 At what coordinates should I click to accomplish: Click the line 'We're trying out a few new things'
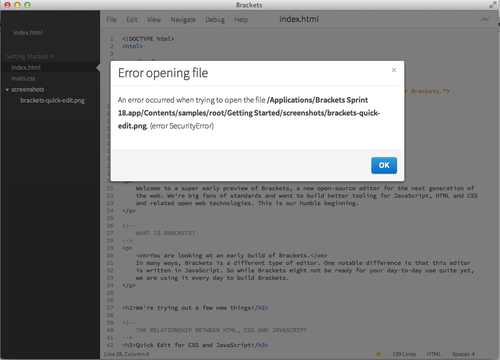pos(195,308)
